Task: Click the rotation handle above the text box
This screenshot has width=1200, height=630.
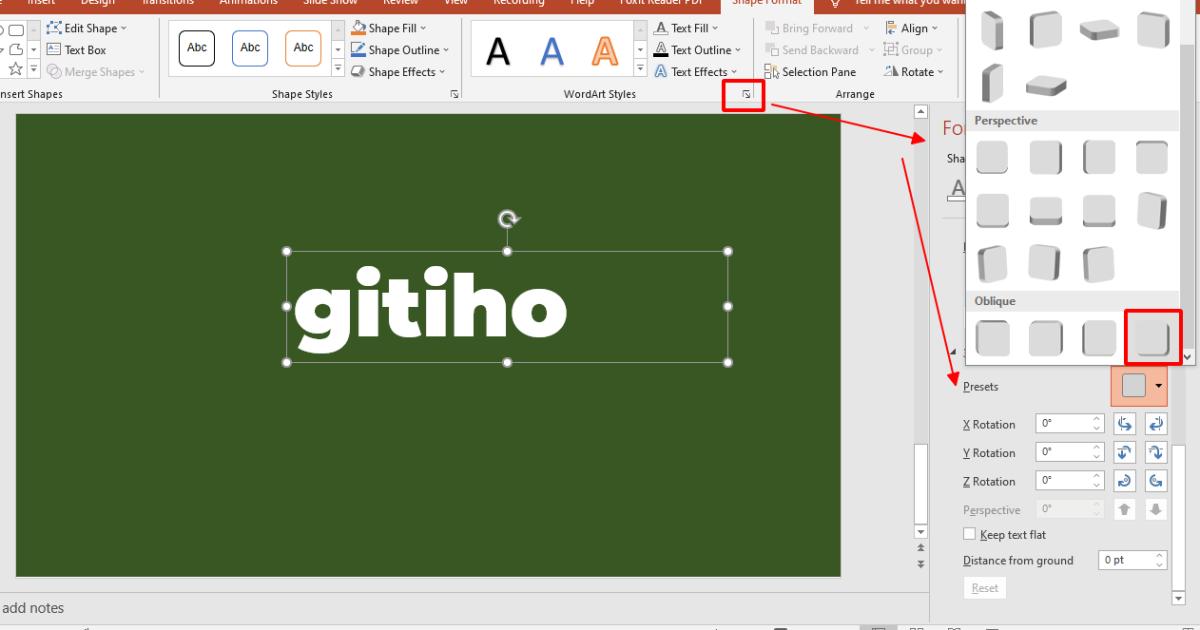Action: (508, 219)
